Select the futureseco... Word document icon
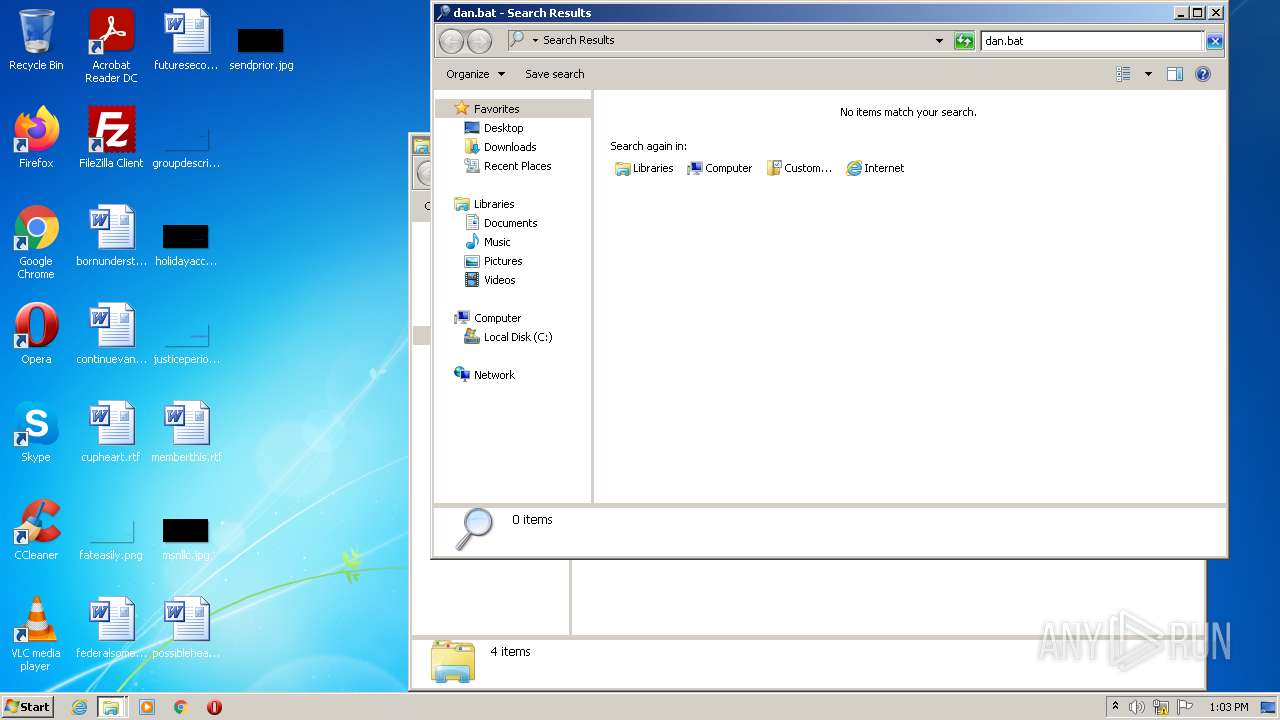The width and height of the screenshot is (1280, 720). [186, 40]
